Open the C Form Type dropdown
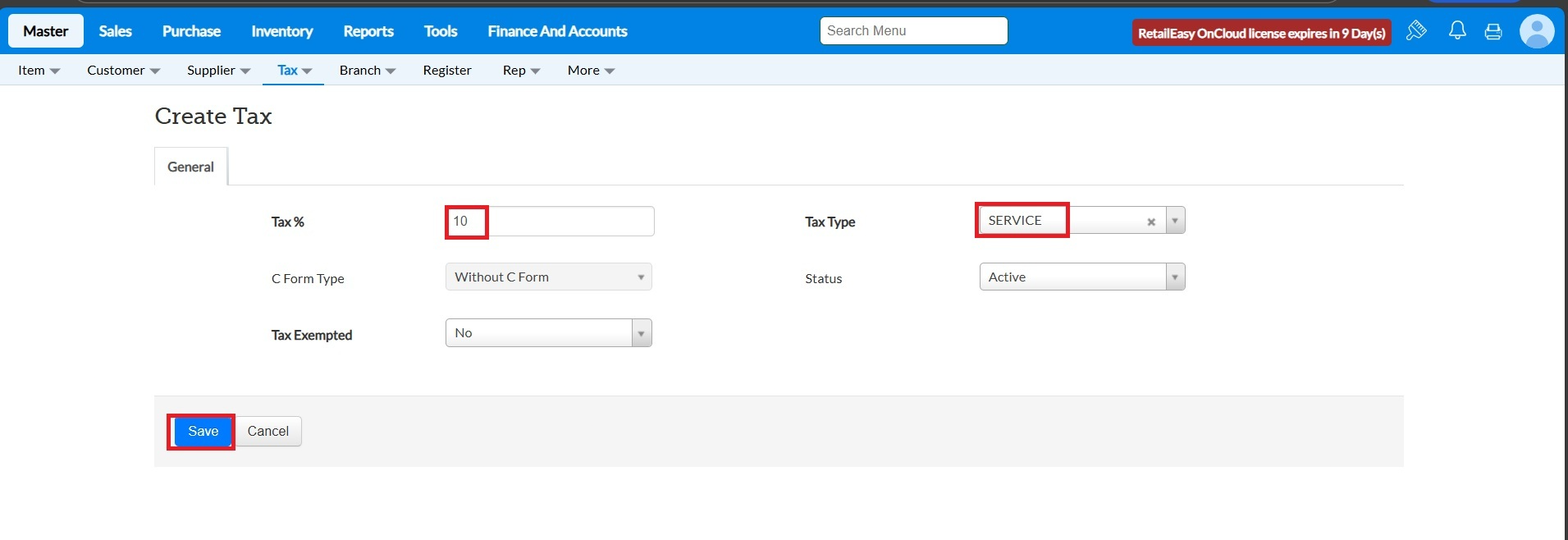Screen dimensions: 1568x540 [x=548, y=277]
